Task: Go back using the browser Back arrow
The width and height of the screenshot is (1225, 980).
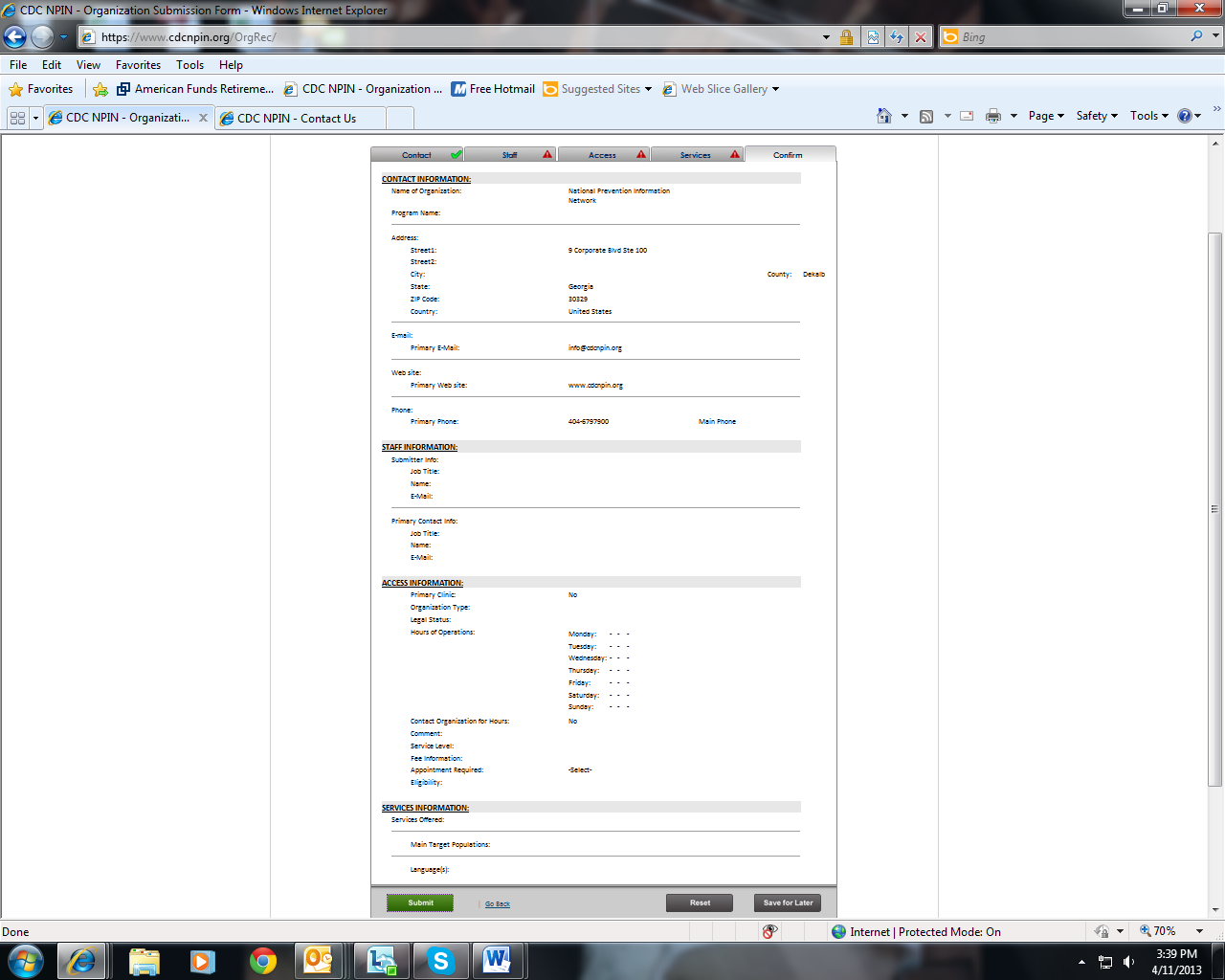Action: [x=15, y=36]
